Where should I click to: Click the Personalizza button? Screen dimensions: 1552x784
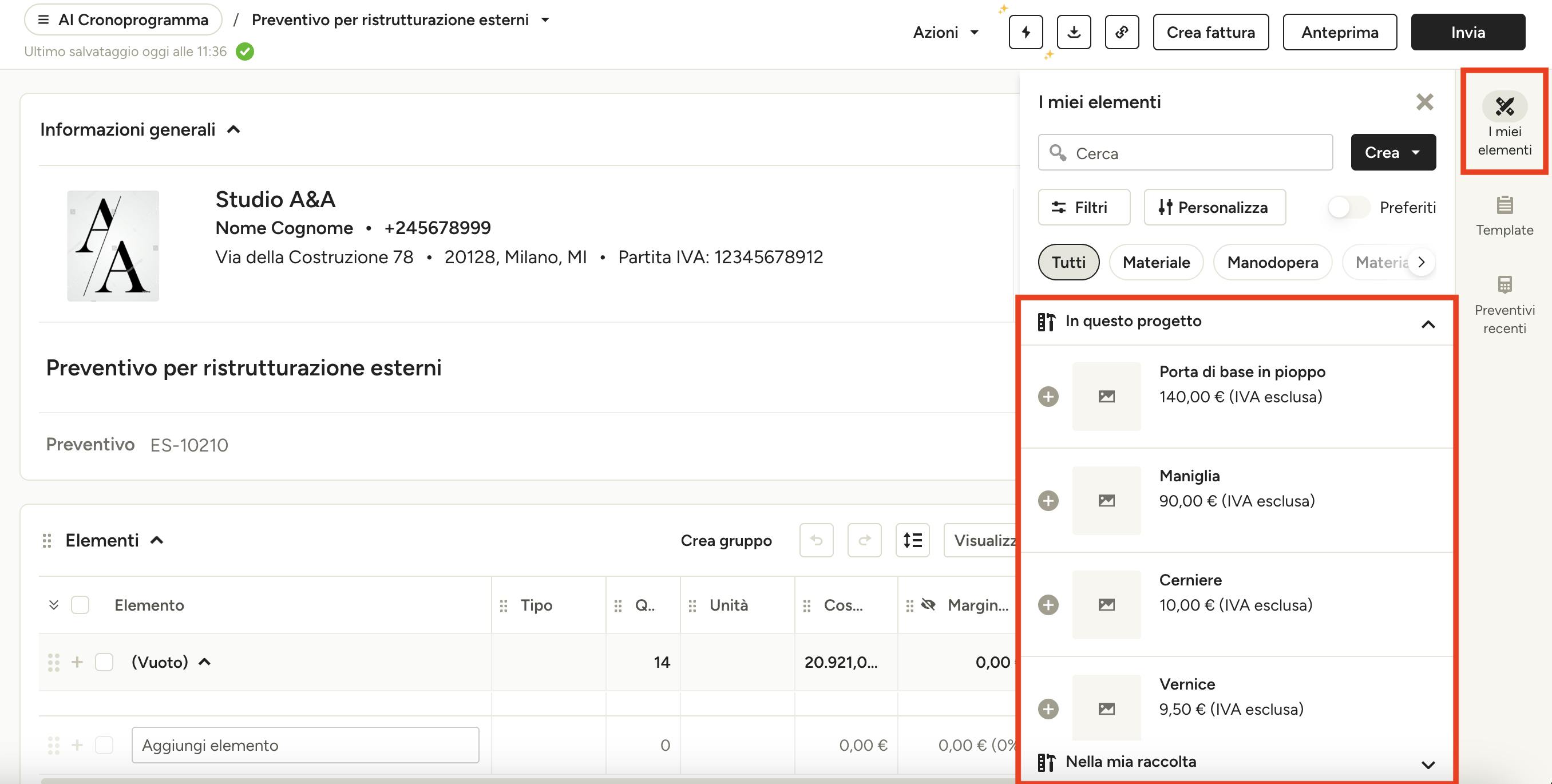(x=1214, y=207)
